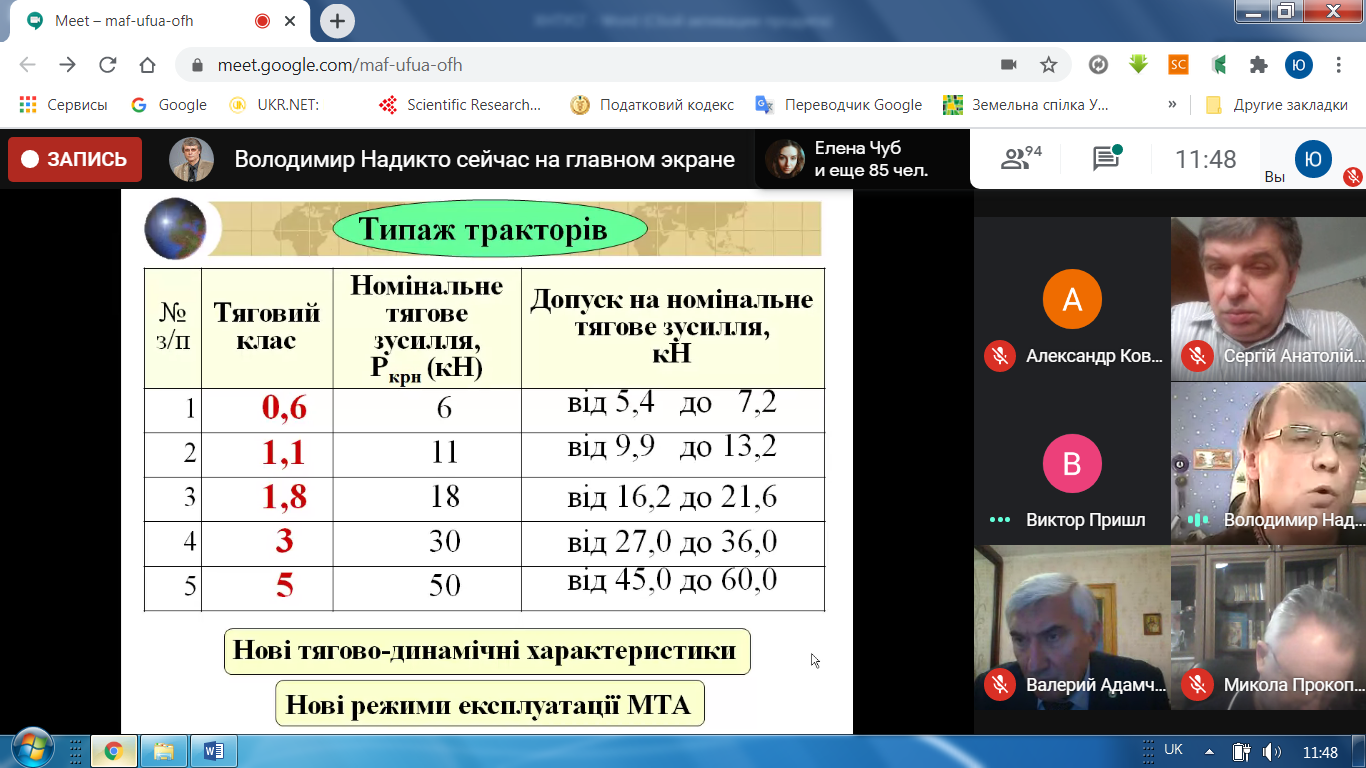The width and height of the screenshot is (1366, 768).
Task: Click the three-dot indicator of Виктор Пришл
Action: [x=999, y=520]
